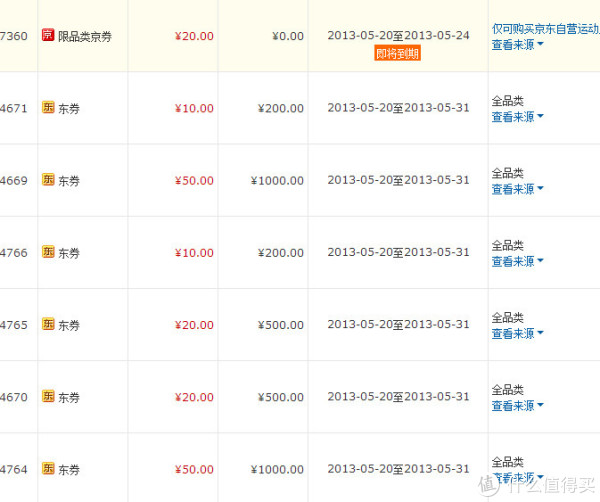Image resolution: width=600 pixels, height=502 pixels.
Task: Click the coupon number ending 4669
Action: tap(14, 181)
